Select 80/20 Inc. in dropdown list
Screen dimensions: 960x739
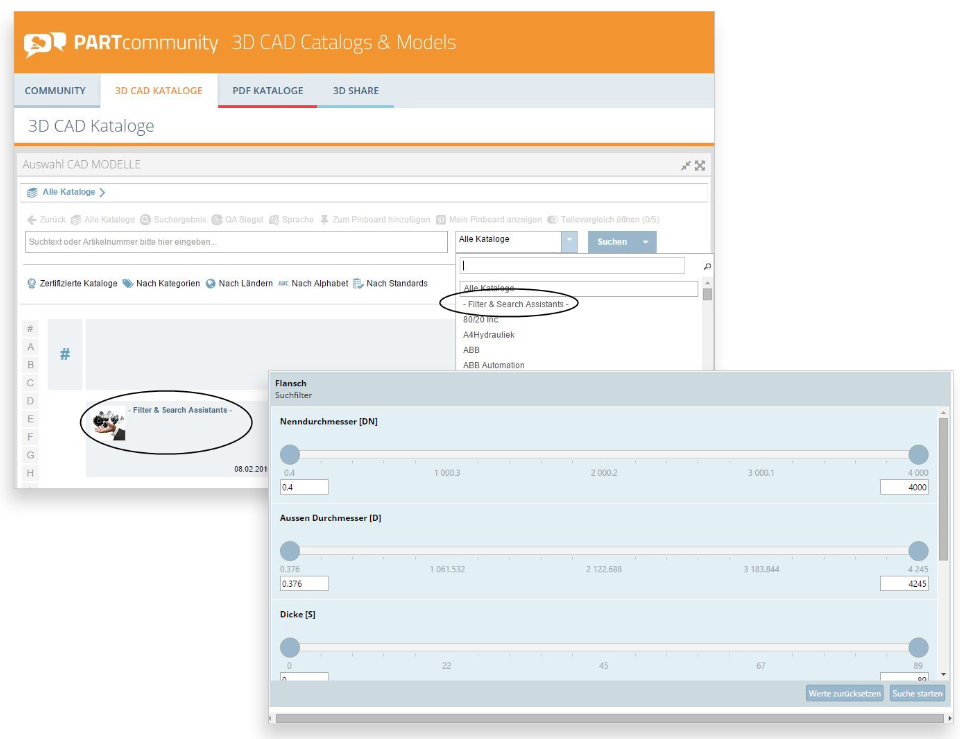point(481,320)
